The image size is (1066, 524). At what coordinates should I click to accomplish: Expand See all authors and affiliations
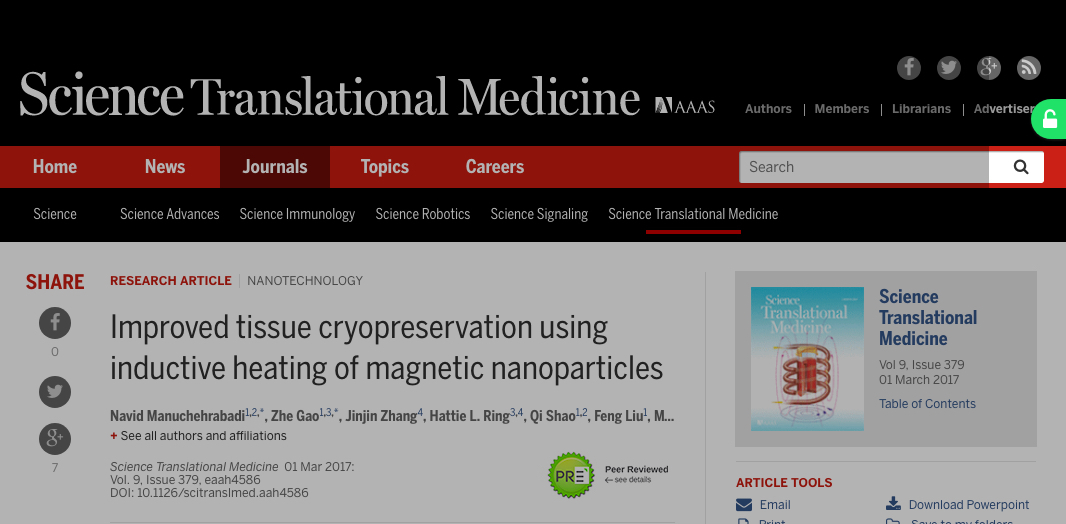(199, 436)
